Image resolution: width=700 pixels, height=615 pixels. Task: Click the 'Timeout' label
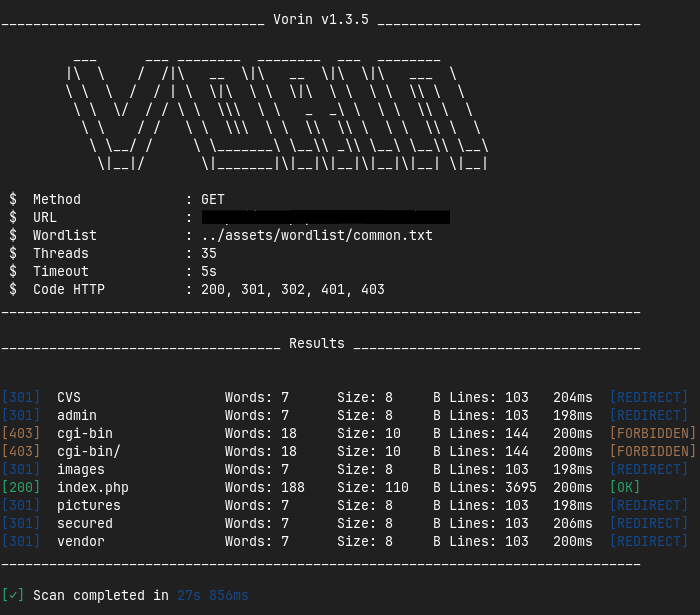tap(61, 271)
